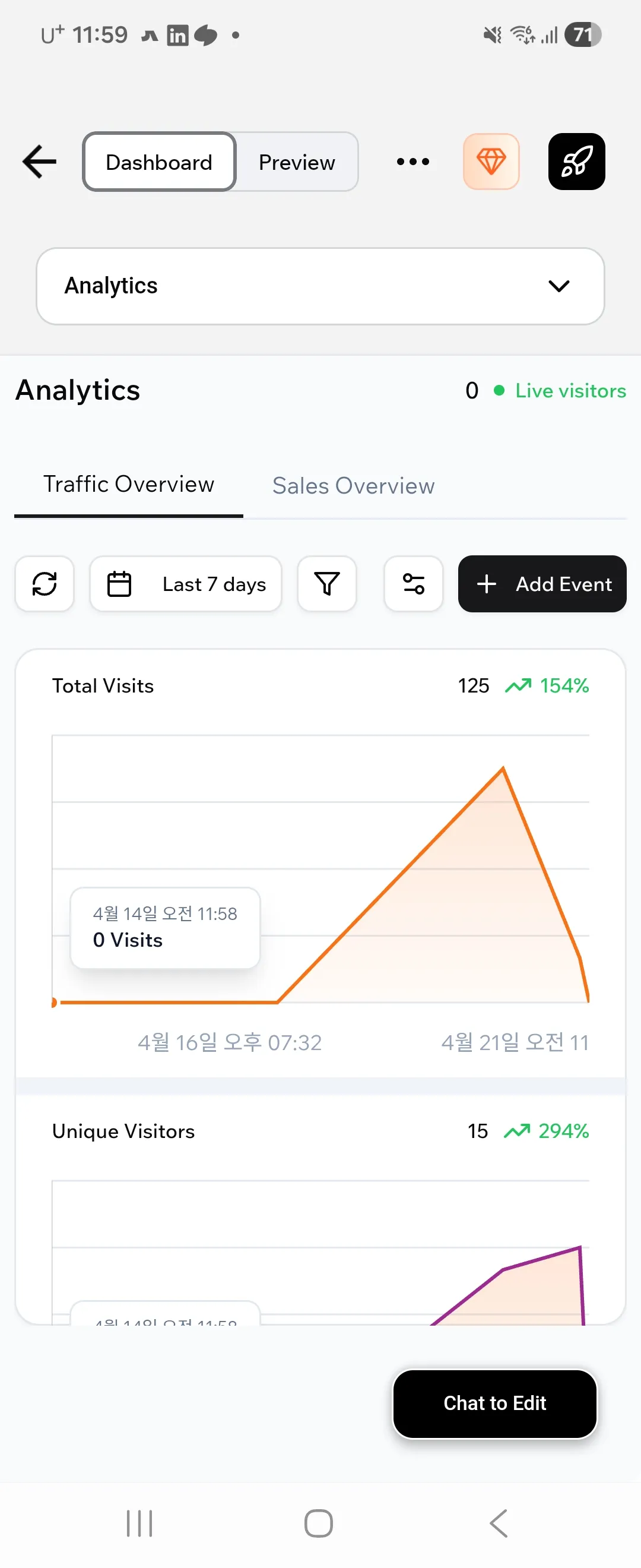Click the Live visitors link

pos(570,391)
